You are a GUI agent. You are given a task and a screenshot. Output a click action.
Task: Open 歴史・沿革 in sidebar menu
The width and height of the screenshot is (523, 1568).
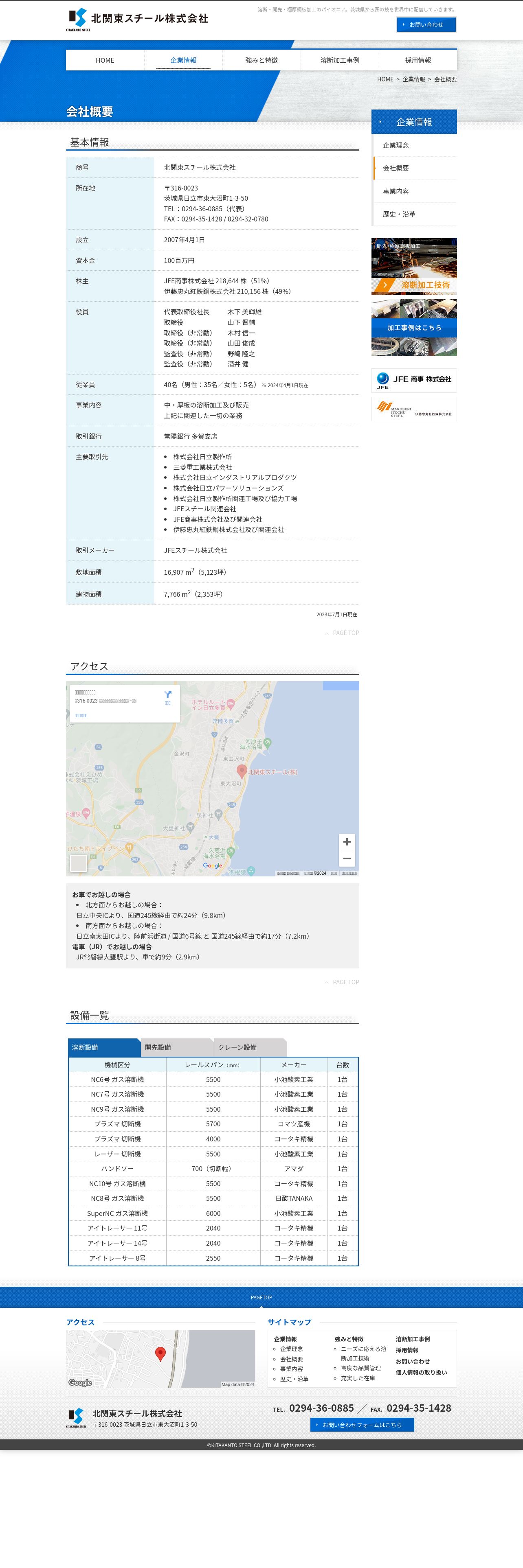[415, 214]
